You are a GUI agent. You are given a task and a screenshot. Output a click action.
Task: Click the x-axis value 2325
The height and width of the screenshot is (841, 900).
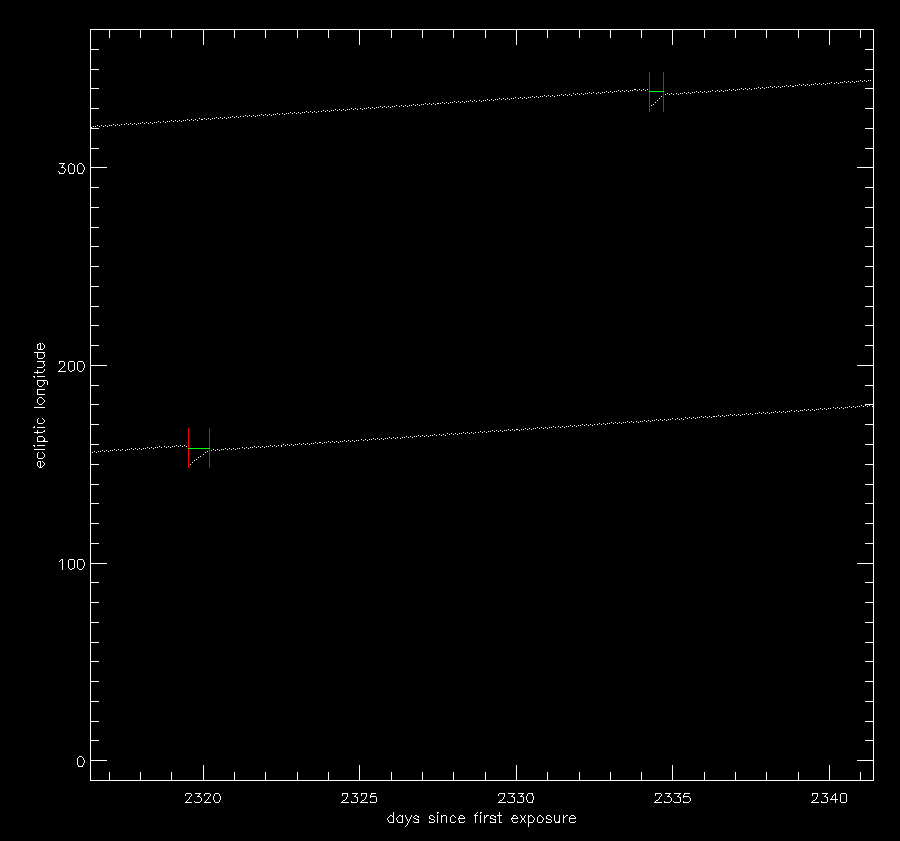[x=359, y=798]
